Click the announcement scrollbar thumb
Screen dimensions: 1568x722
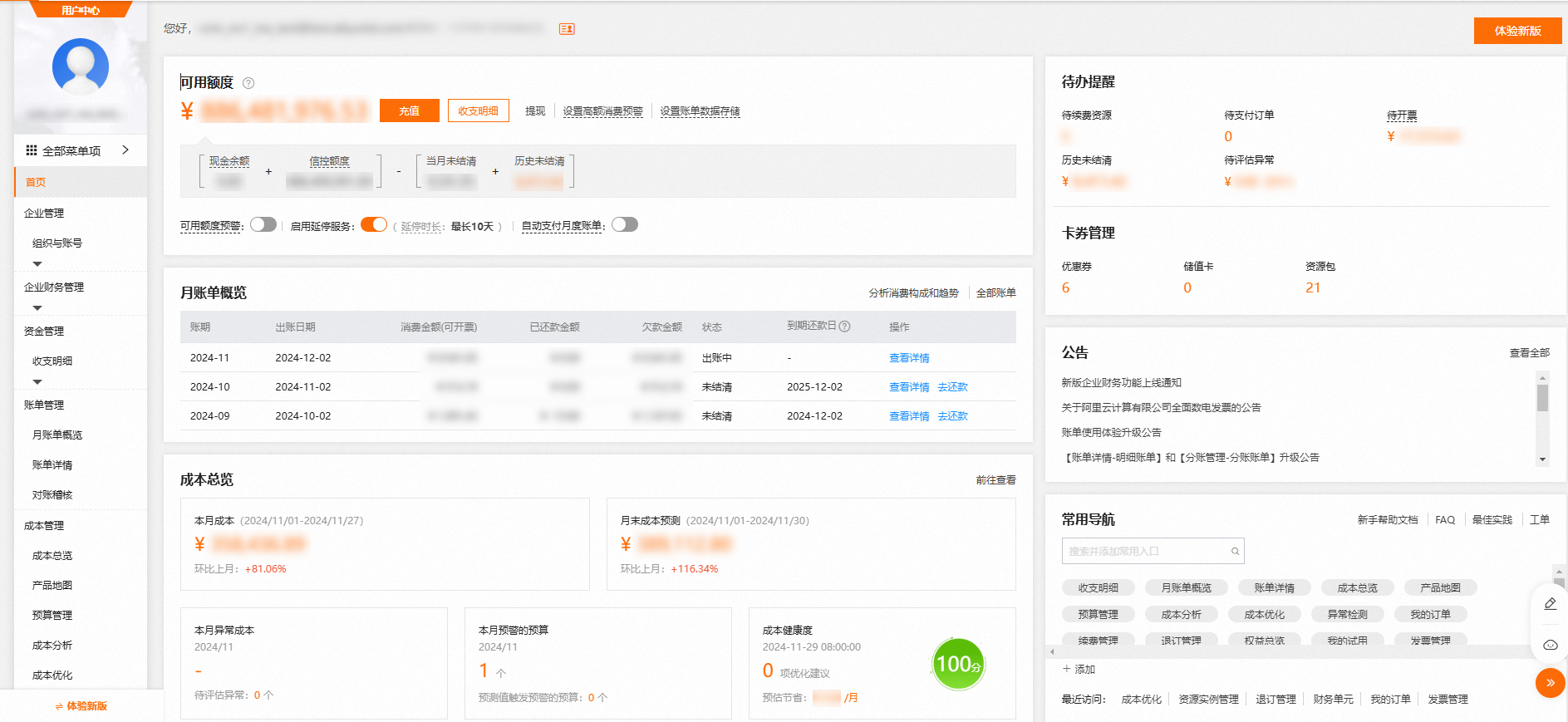1542,398
